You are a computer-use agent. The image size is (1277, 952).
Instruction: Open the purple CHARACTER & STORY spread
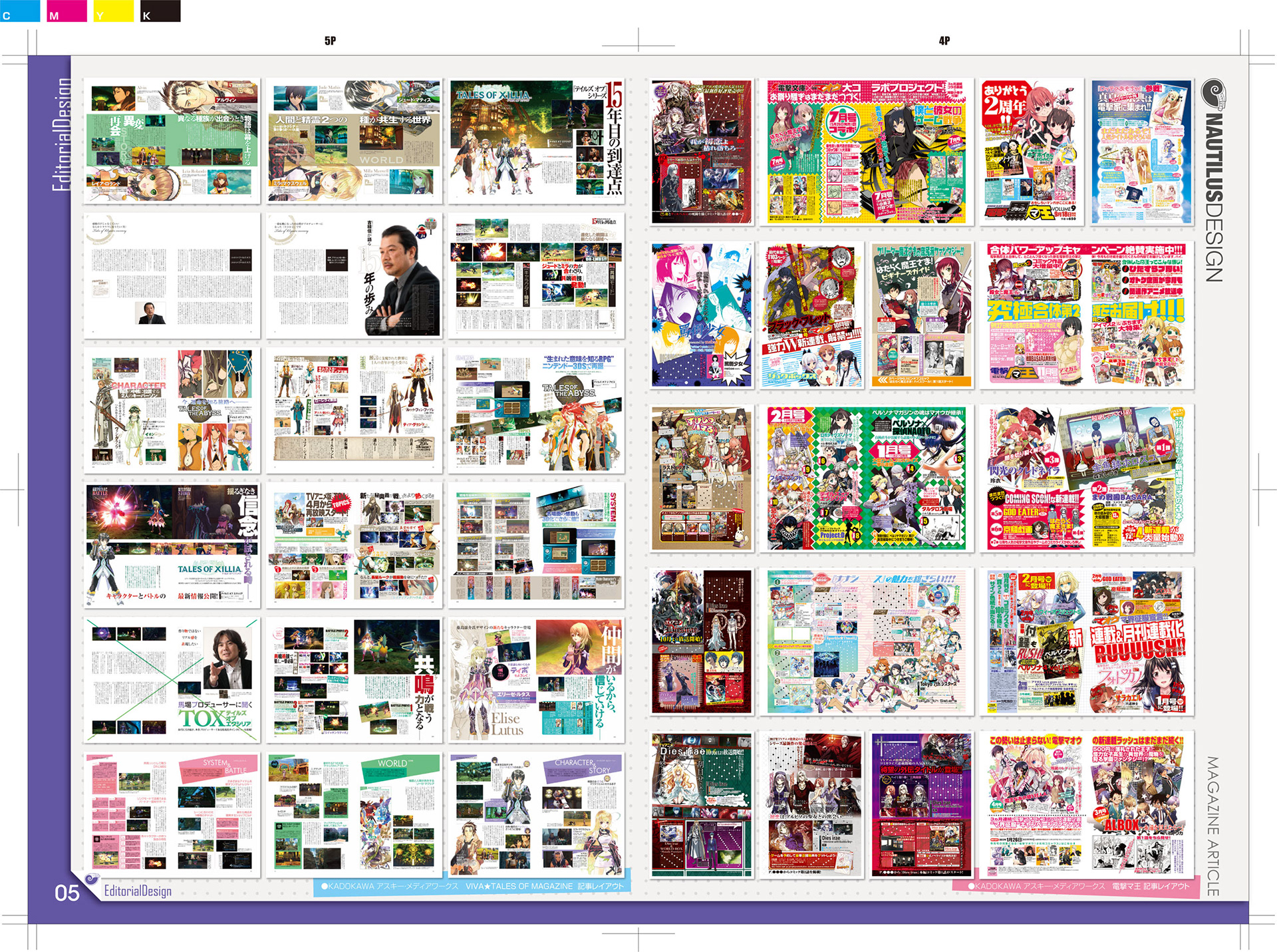(536, 815)
